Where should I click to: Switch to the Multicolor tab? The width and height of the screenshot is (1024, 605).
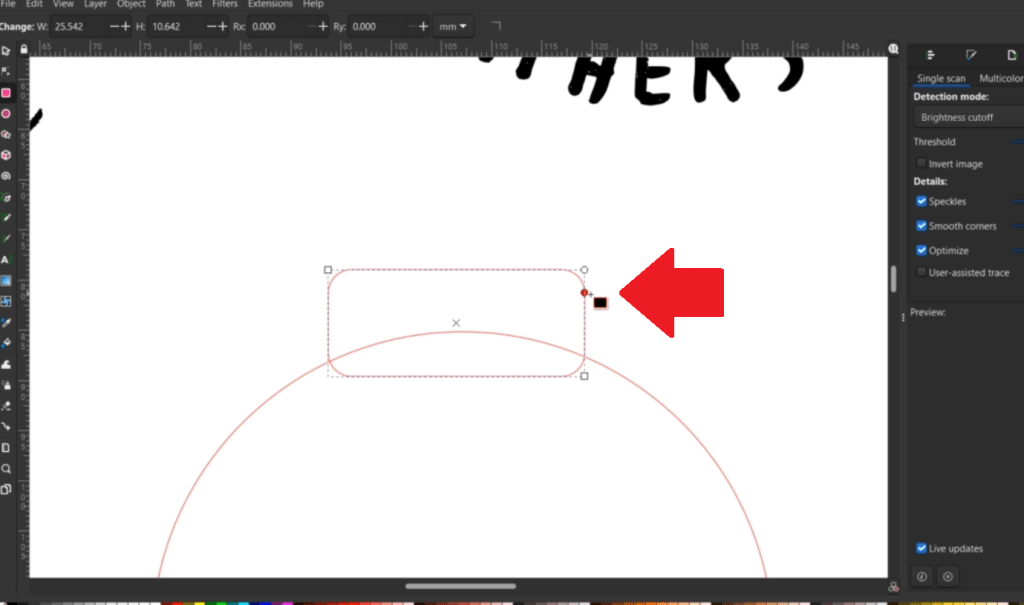1000,78
